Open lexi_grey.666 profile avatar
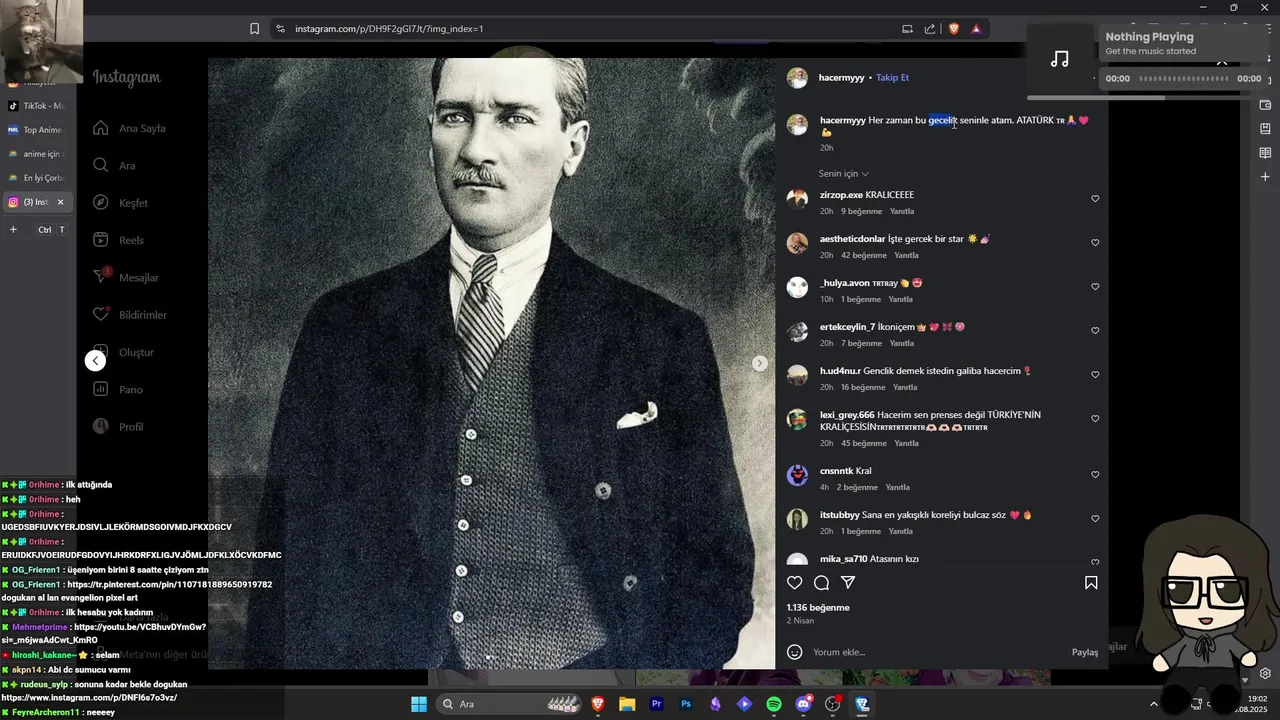1280x720 pixels. click(x=797, y=420)
